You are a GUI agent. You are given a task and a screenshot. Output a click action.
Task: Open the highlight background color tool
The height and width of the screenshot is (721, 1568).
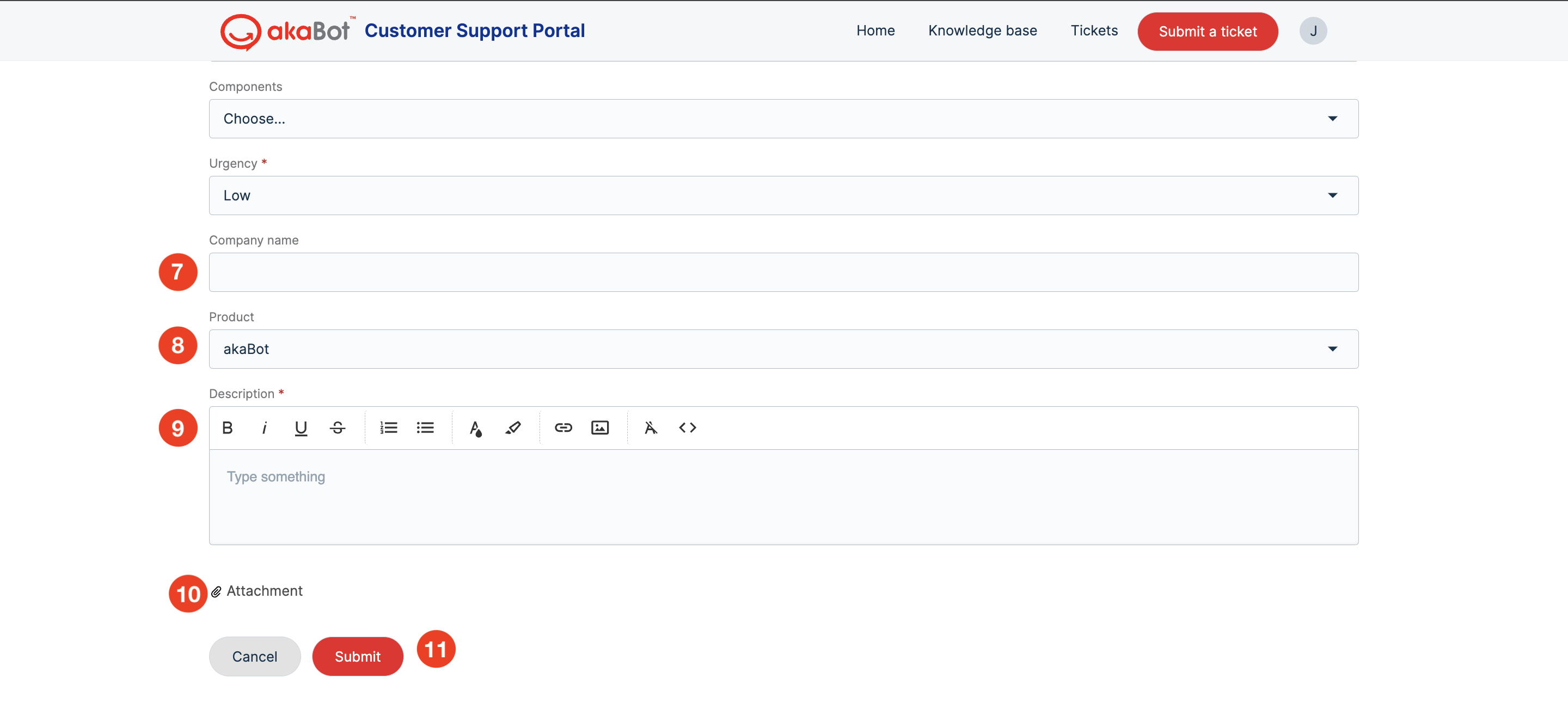[512, 427]
